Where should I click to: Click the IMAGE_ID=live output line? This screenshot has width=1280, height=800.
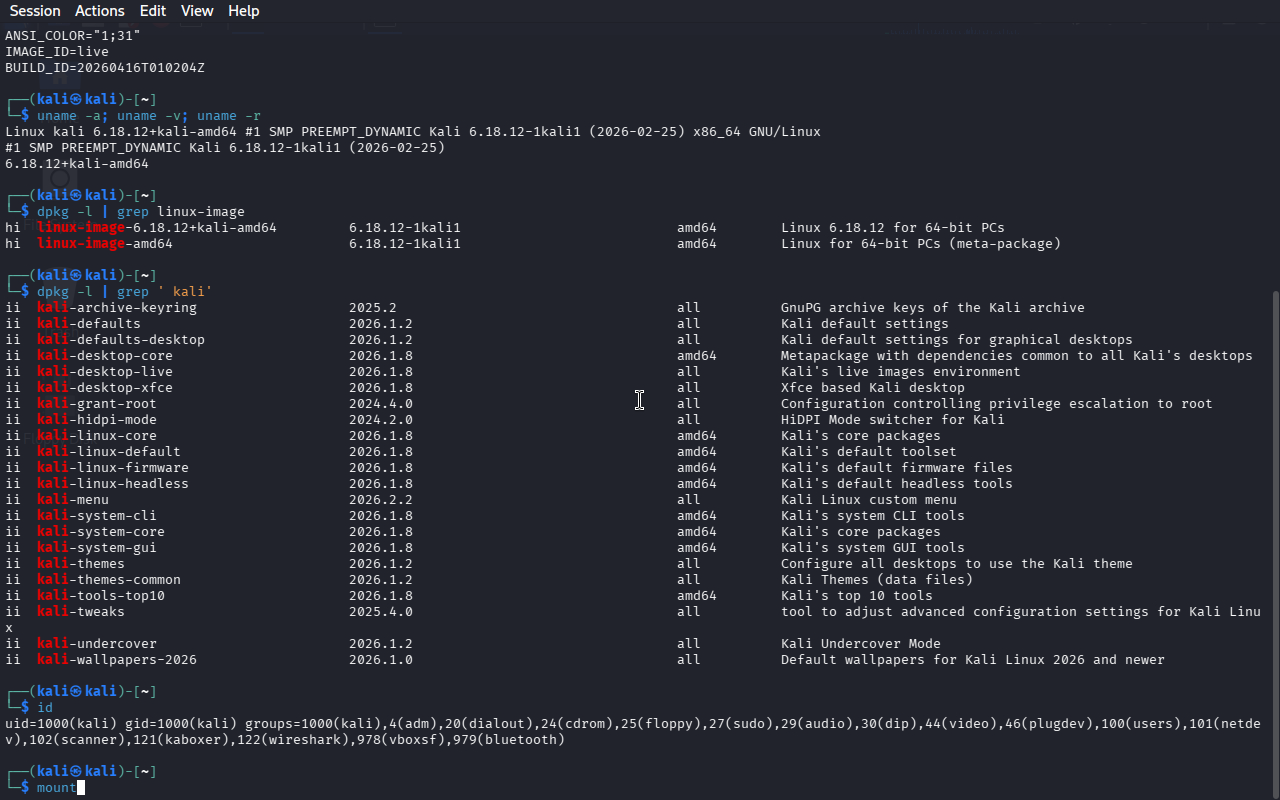tap(57, 52)
